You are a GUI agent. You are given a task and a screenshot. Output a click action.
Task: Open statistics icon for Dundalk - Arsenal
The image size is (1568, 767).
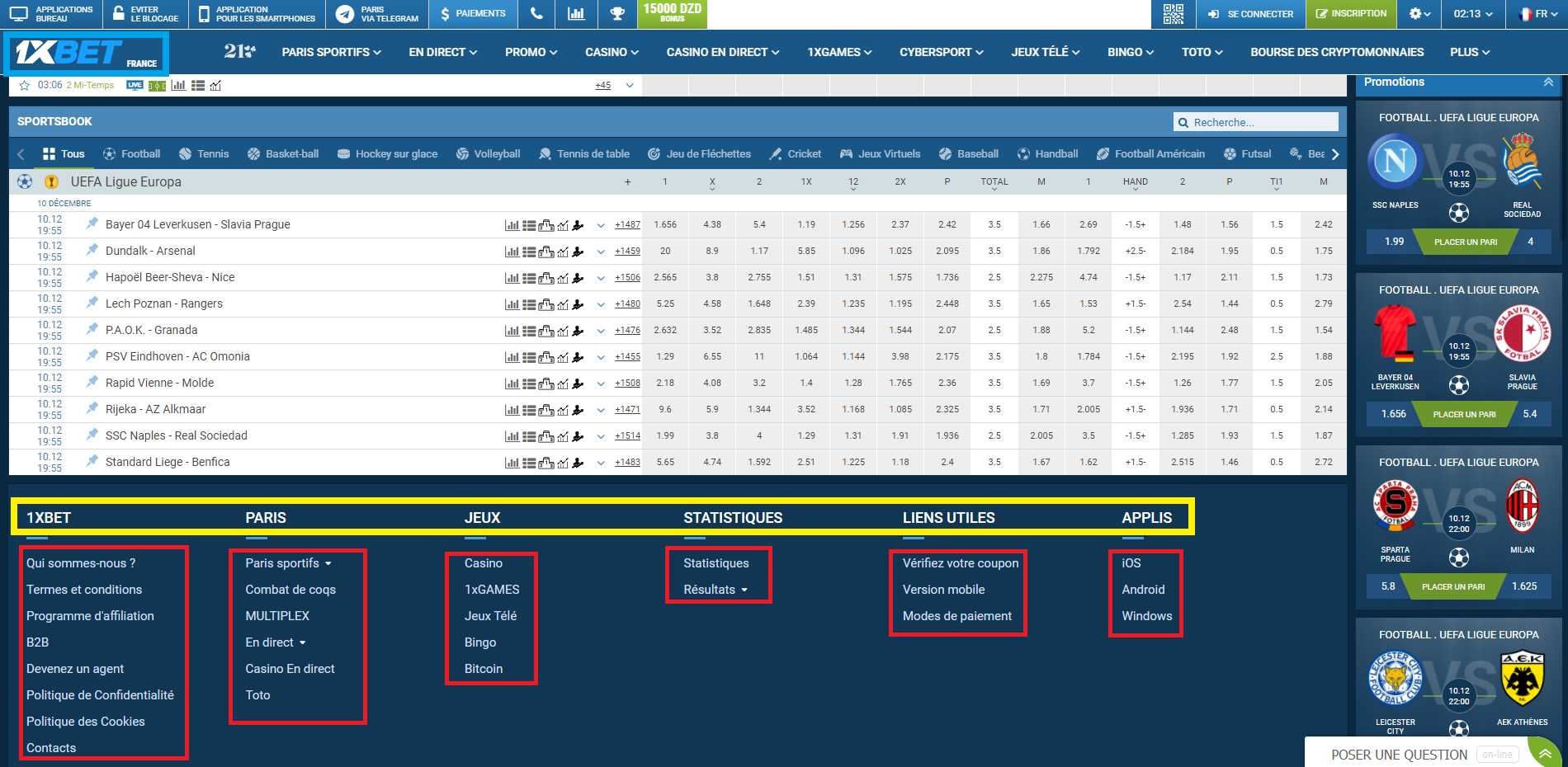512,252
